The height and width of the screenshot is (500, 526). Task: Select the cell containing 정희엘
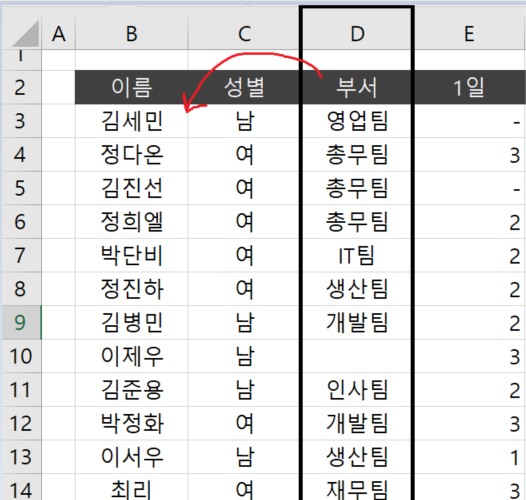click(x=132, y=221)
